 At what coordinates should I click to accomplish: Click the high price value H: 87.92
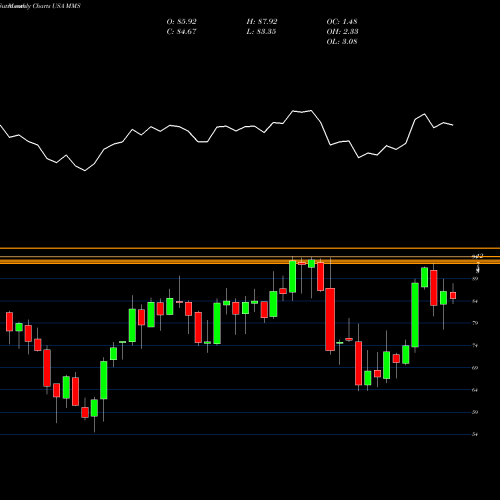[262, 22]
